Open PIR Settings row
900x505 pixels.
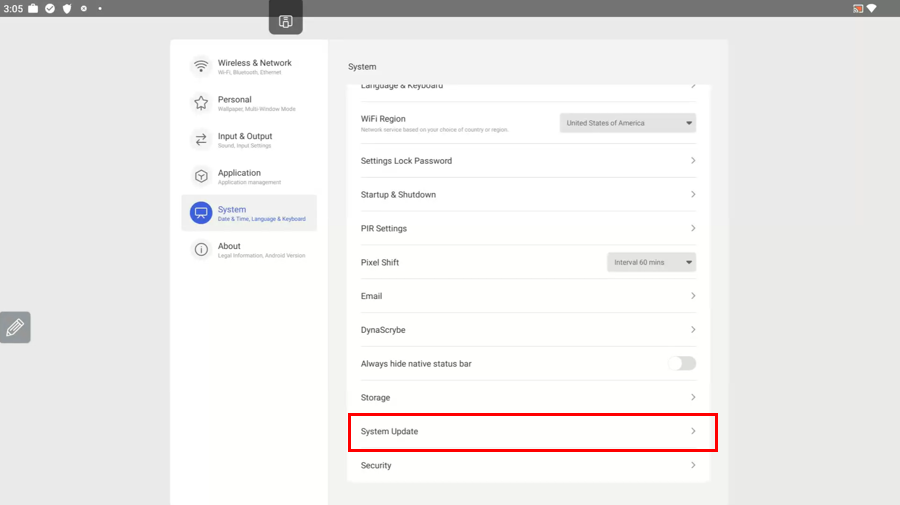click(x=528, y=228)
